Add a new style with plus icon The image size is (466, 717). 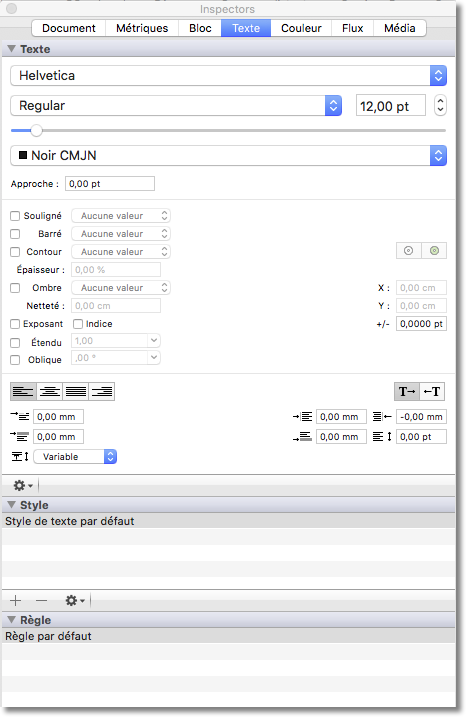pyautogui.click(x=16, y=600)
